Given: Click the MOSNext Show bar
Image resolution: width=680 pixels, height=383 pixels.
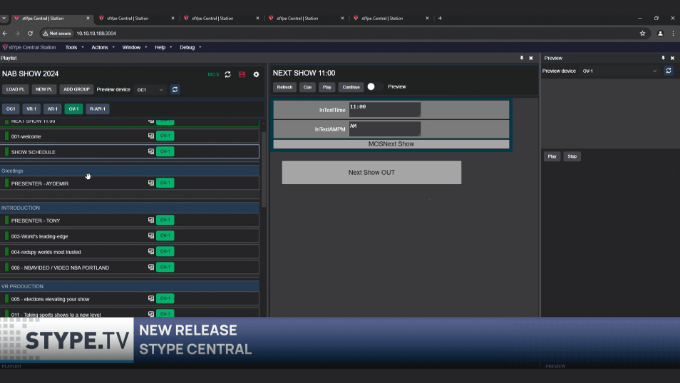Looking at the screenshot, I should coord(391,144).
